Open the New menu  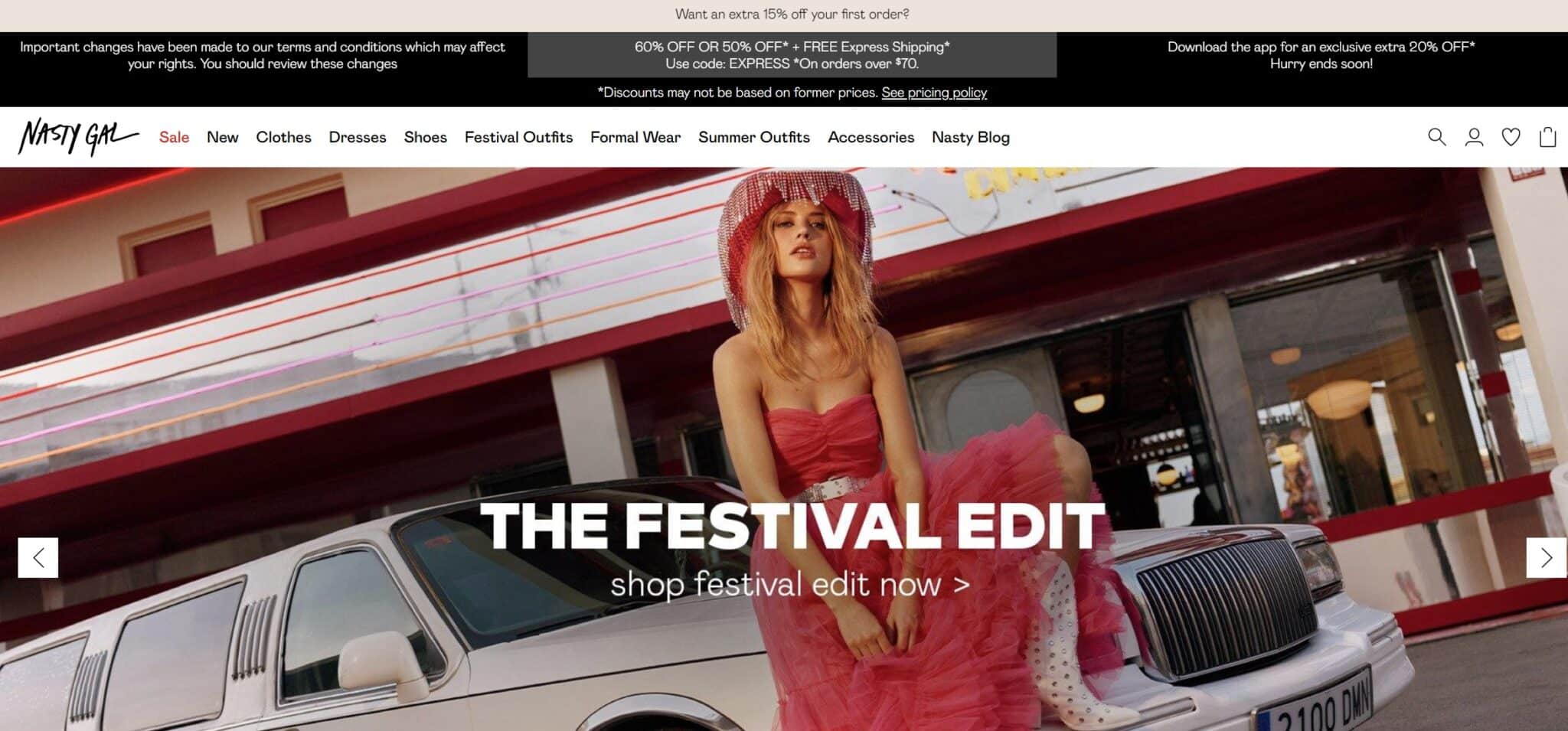222,137
